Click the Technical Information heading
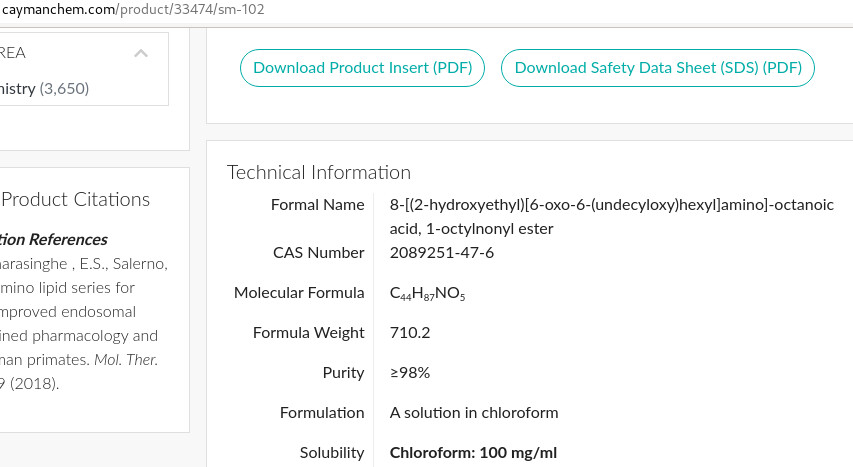The width and height of the screenshot is (853, 467). coord(319,172)
